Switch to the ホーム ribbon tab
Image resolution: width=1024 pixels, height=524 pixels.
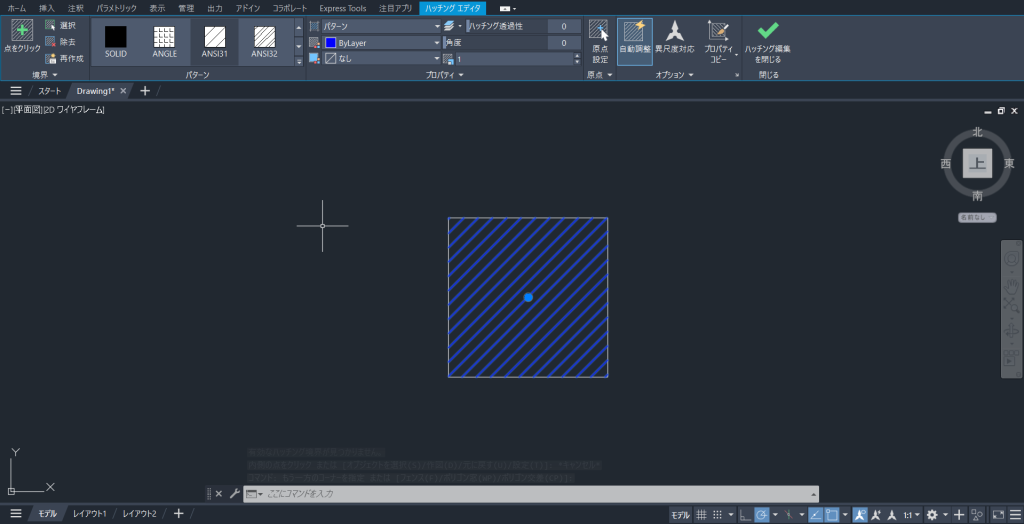17,7
